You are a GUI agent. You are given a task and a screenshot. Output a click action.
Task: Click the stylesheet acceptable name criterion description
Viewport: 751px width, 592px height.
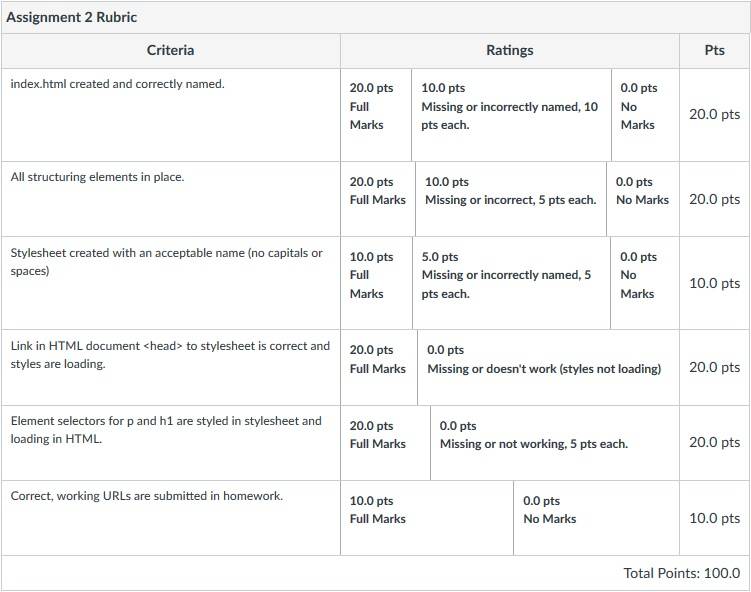[166, 262]
